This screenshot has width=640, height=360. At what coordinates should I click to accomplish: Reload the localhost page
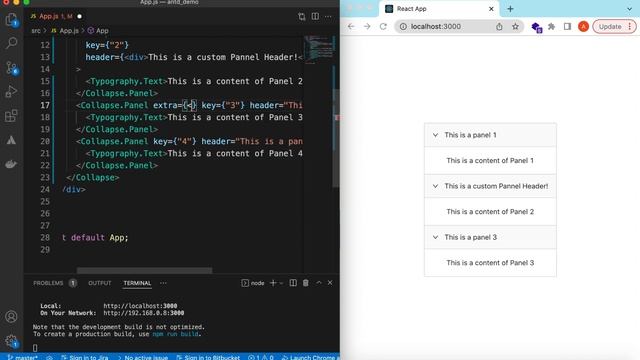[383, 27]
